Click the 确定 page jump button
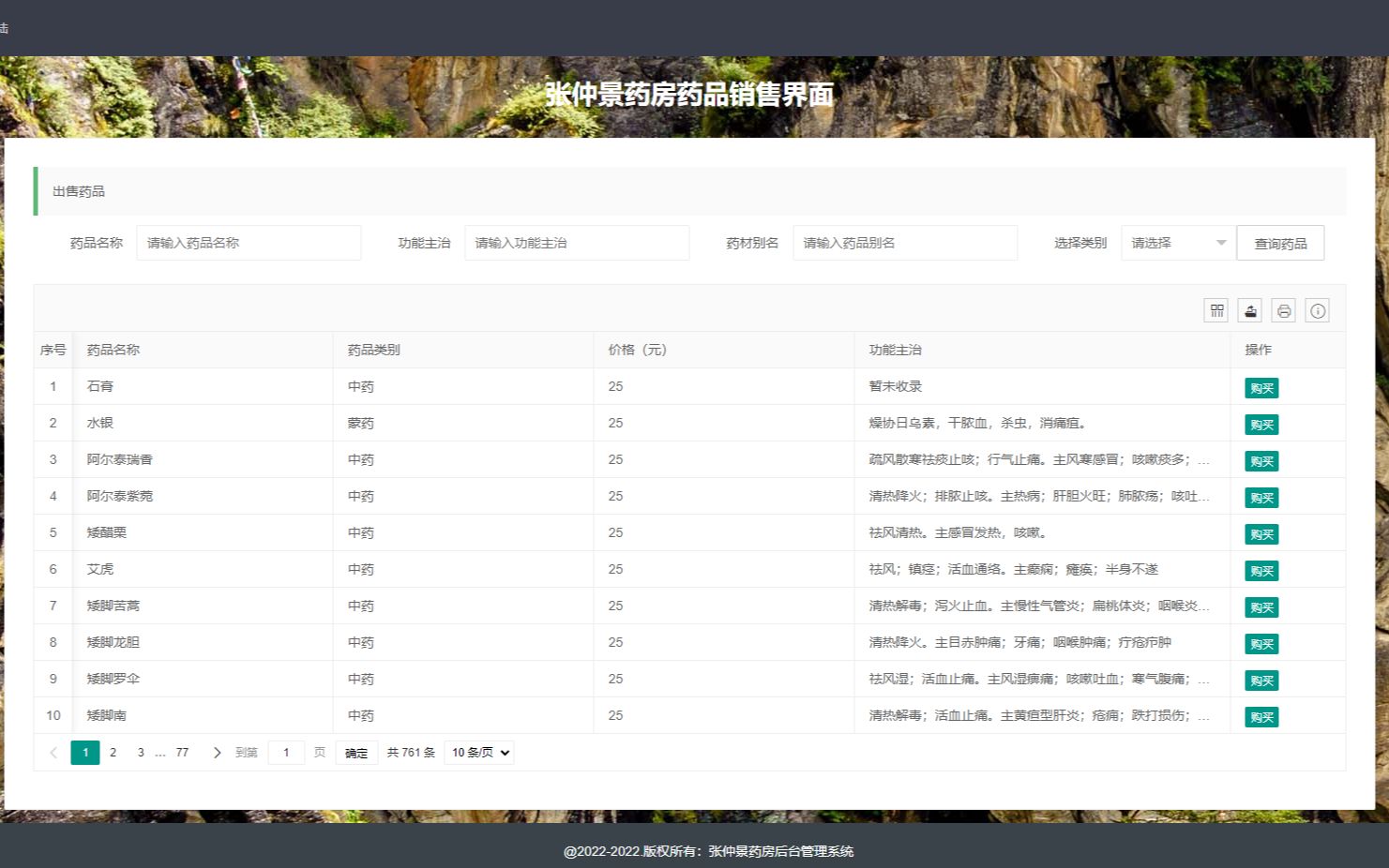This screenshot has width=1389, height=868. pos(356,753)
